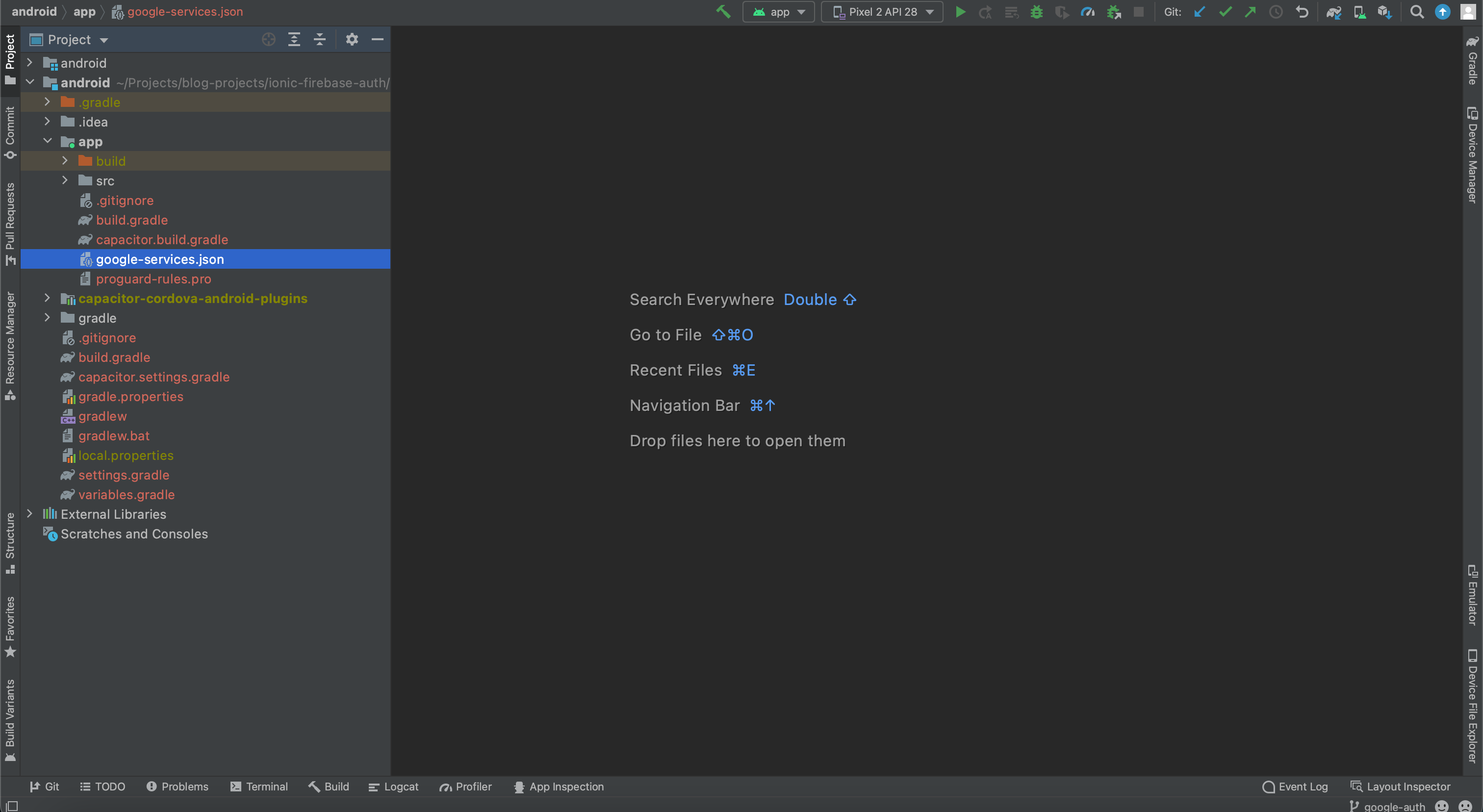Click Git Push green arrow
This screenshot has width=1483, height=812.
tap(1250, 11)
